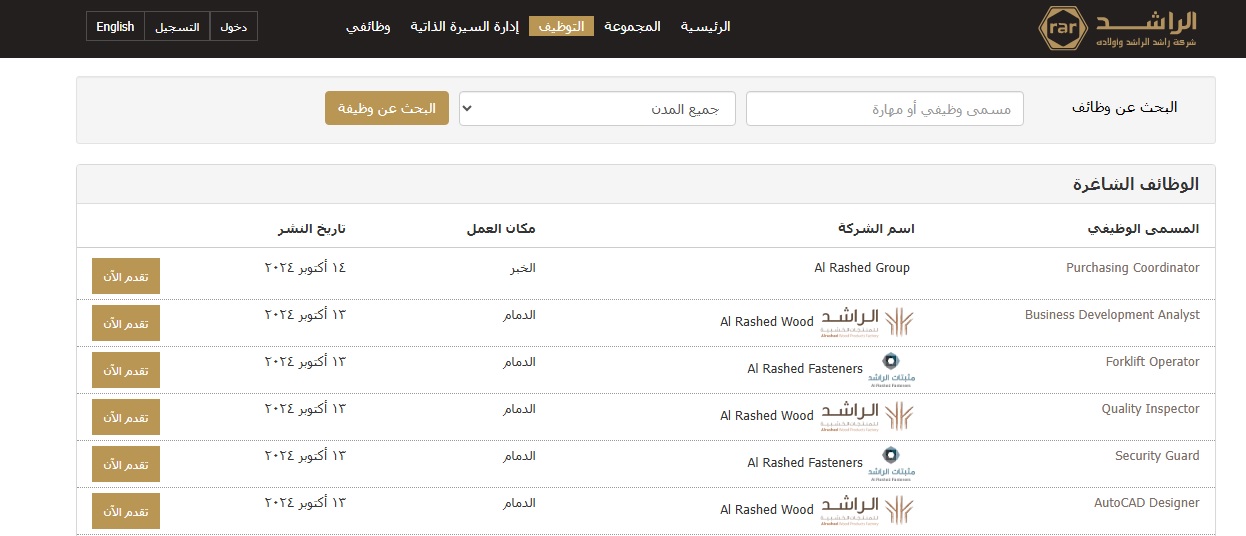Click Al Rashed Fasteners text in Security Guard row

(805, 463)
